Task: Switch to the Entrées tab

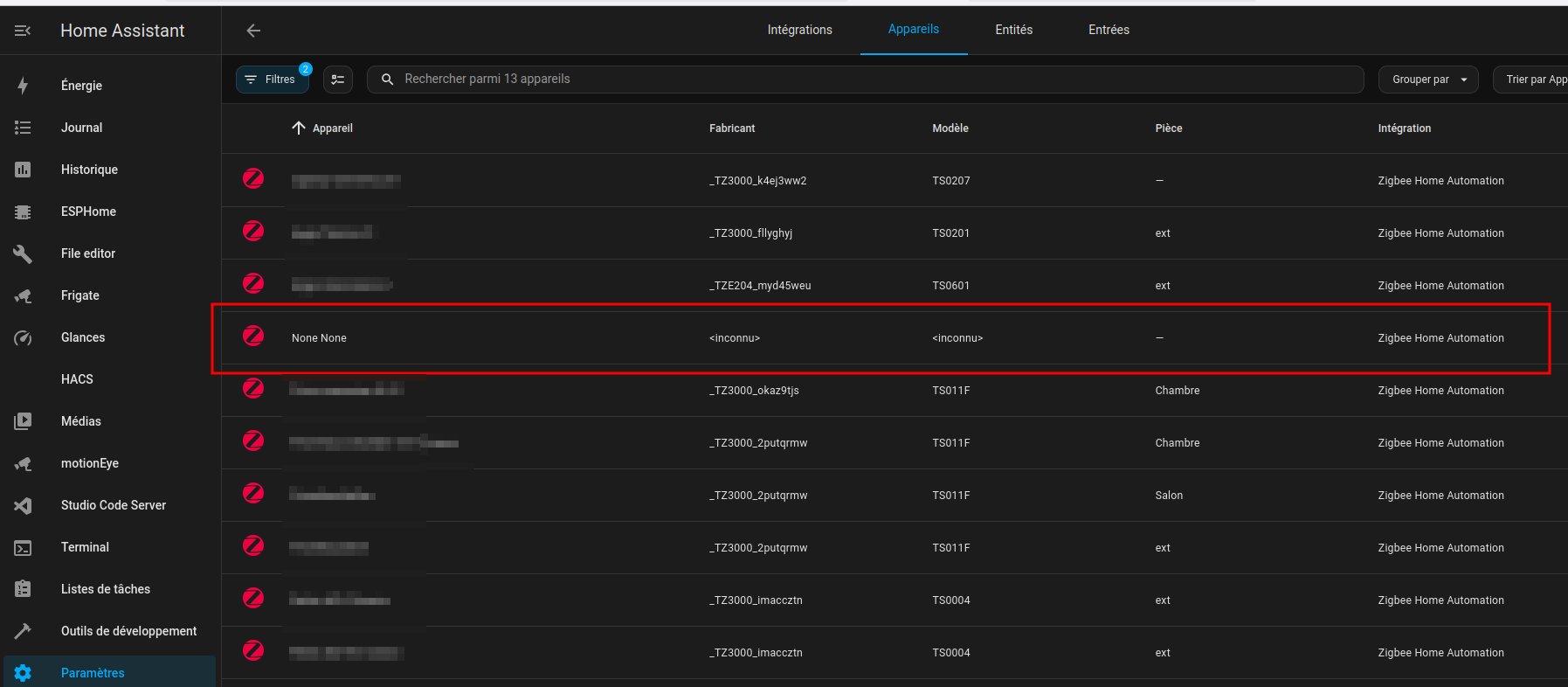Action: tap(1109, 30)
